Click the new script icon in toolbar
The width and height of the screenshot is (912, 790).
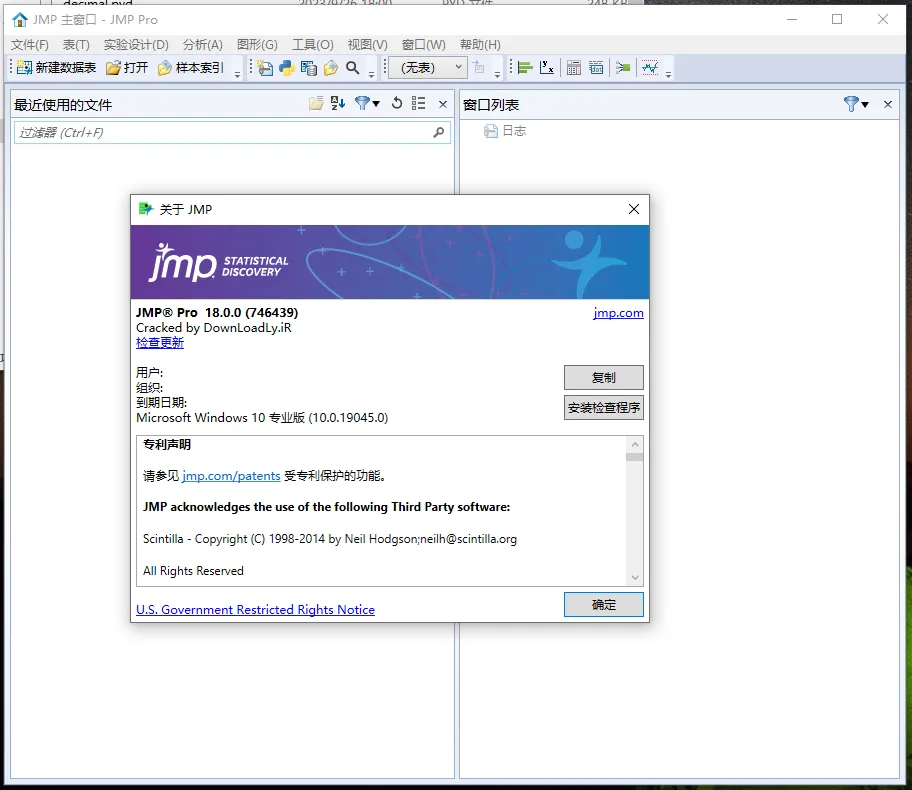[x=265, y=68]
